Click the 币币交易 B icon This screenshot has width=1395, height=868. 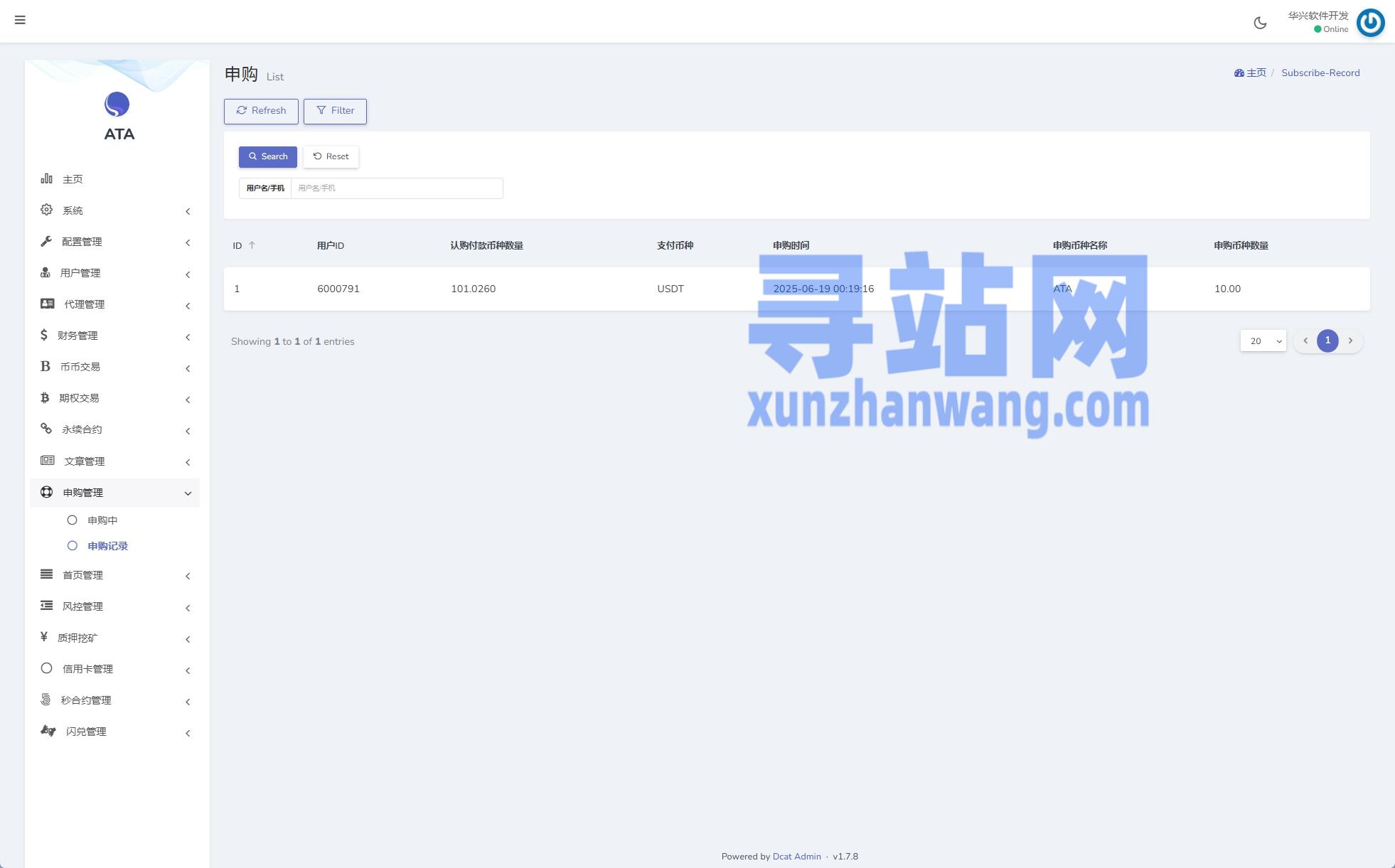(x=46, y=366)
